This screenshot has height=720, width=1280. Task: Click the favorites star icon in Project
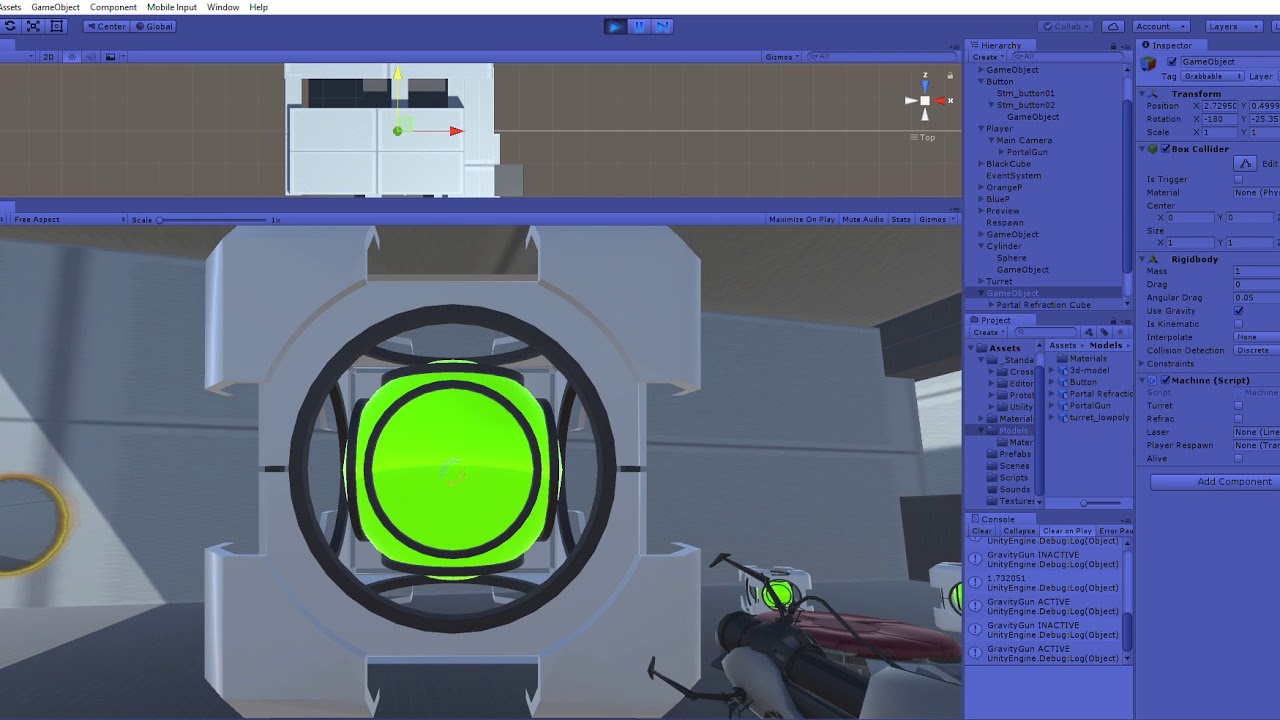click(1119, 332)
